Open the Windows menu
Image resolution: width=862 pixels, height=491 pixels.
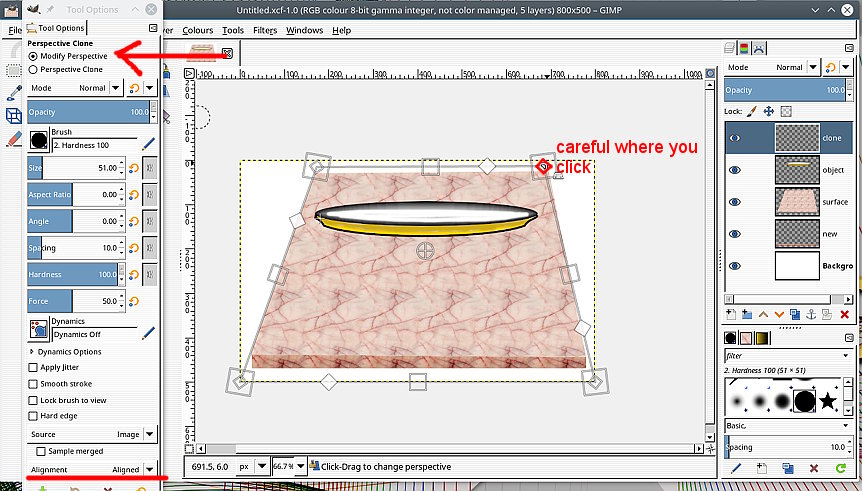(304, 30)
